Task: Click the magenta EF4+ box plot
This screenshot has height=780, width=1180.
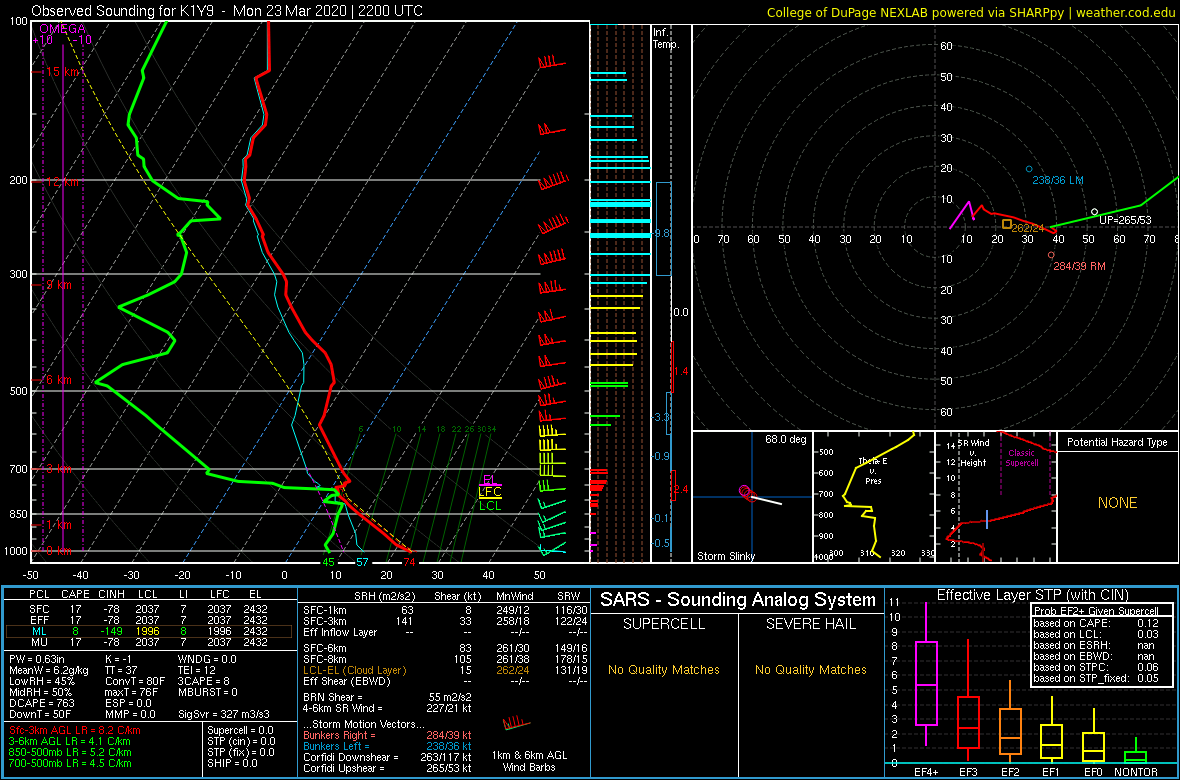Action: 926,674
